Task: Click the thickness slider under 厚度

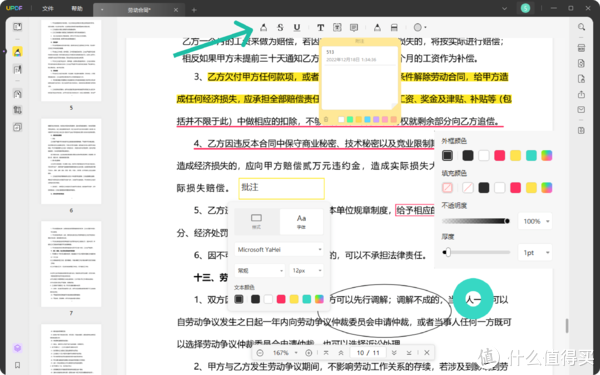Action: [476, 253]
